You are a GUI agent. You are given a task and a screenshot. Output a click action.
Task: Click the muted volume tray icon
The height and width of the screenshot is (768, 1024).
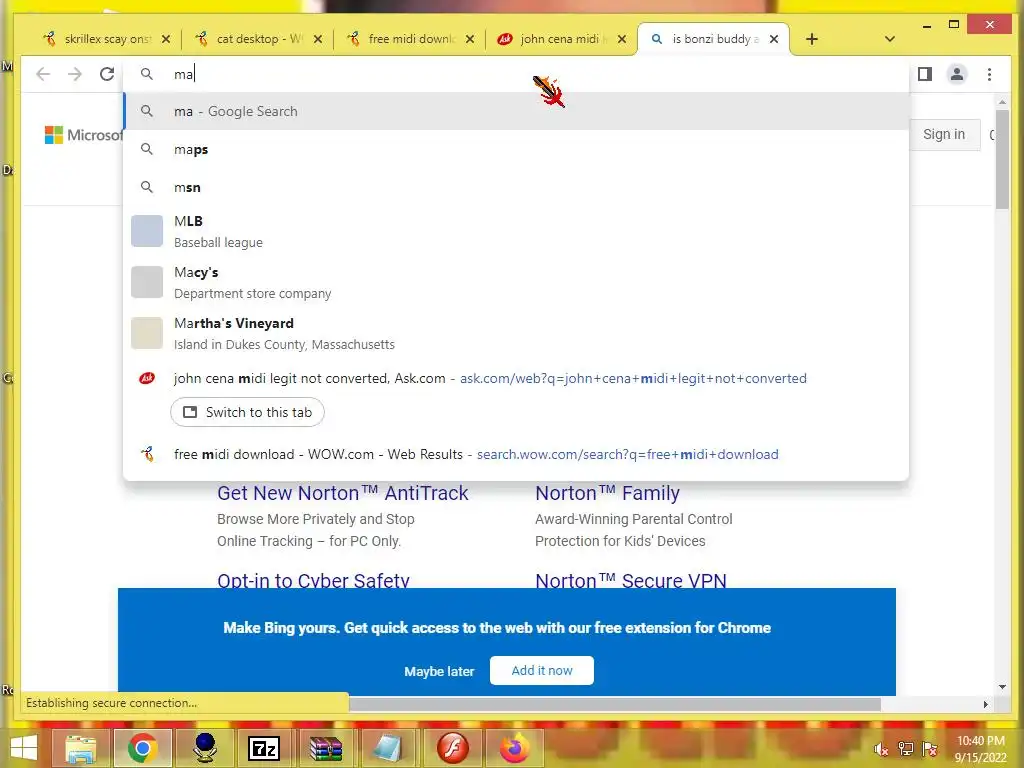(881, 749)
